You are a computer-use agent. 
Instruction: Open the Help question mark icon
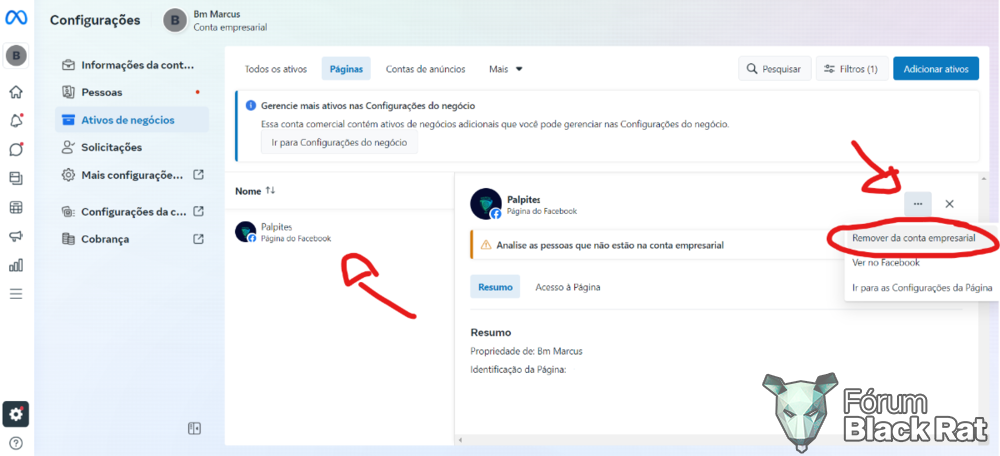click(16, 443)
